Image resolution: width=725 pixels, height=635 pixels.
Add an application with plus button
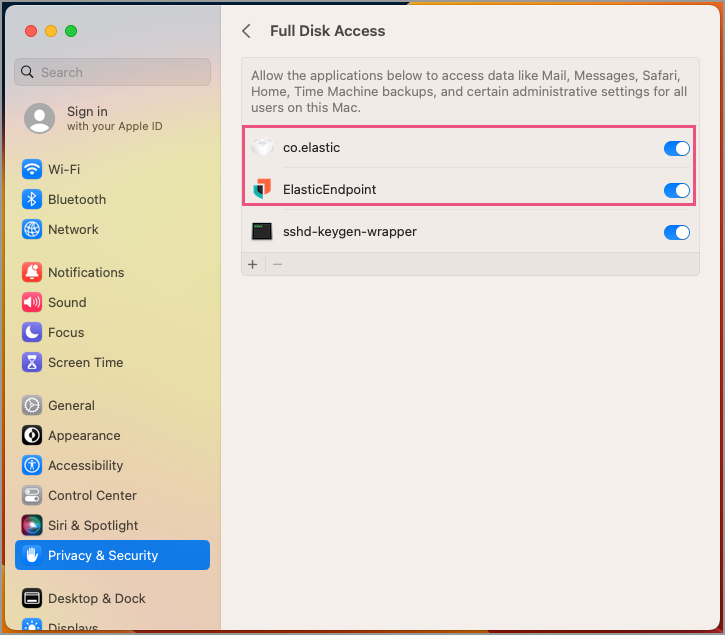pos(253,264)
